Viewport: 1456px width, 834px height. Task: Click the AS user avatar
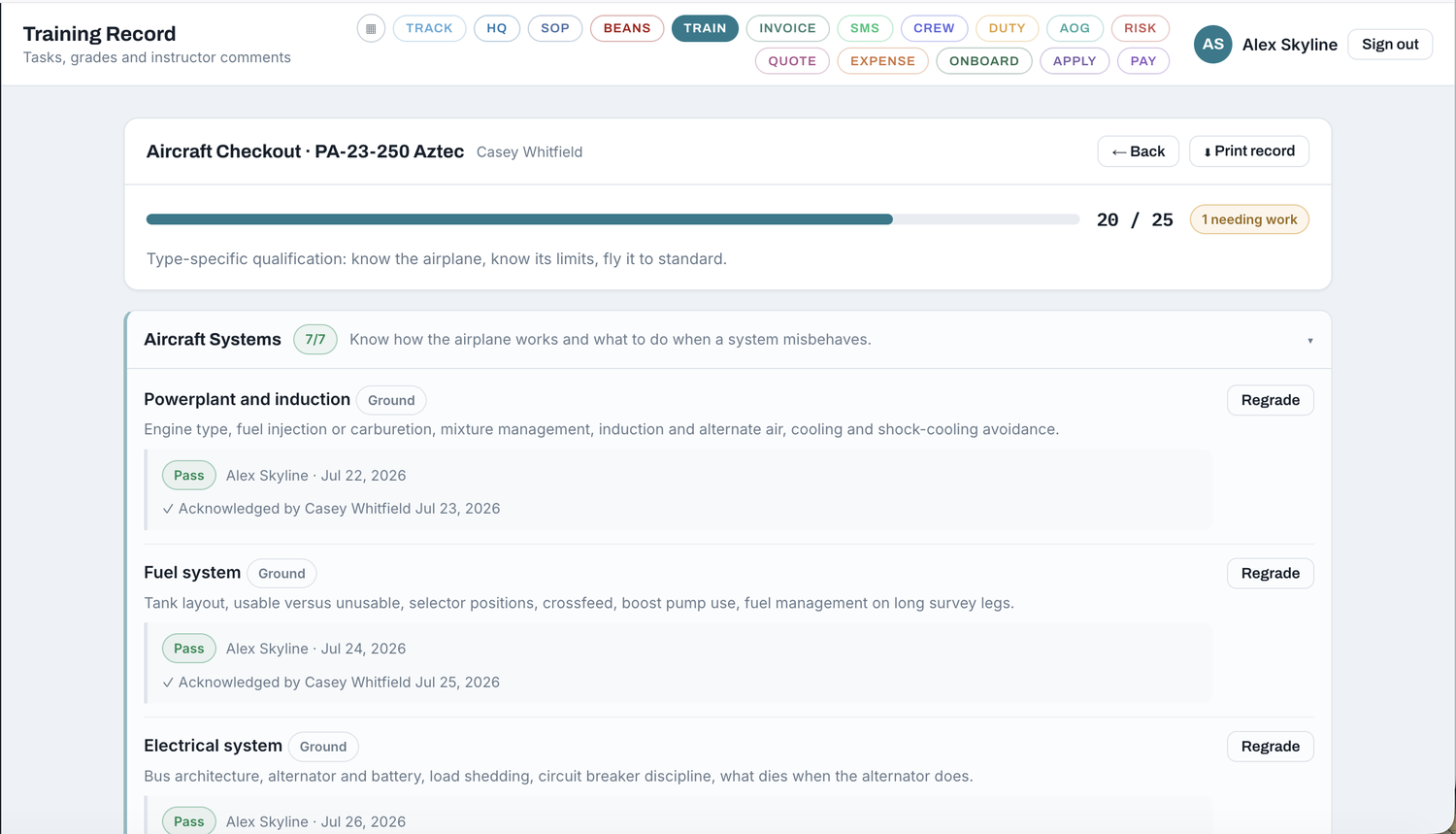point(1212,44)
